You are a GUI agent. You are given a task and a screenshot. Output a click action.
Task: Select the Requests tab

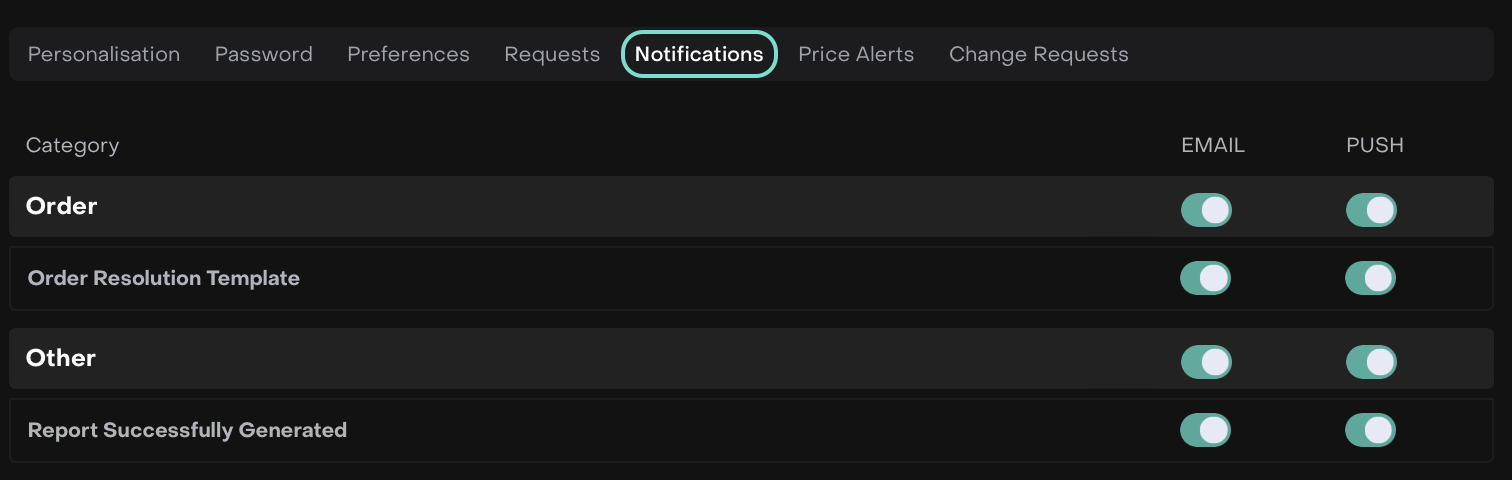pyautogui.click(x=552, y=54)
